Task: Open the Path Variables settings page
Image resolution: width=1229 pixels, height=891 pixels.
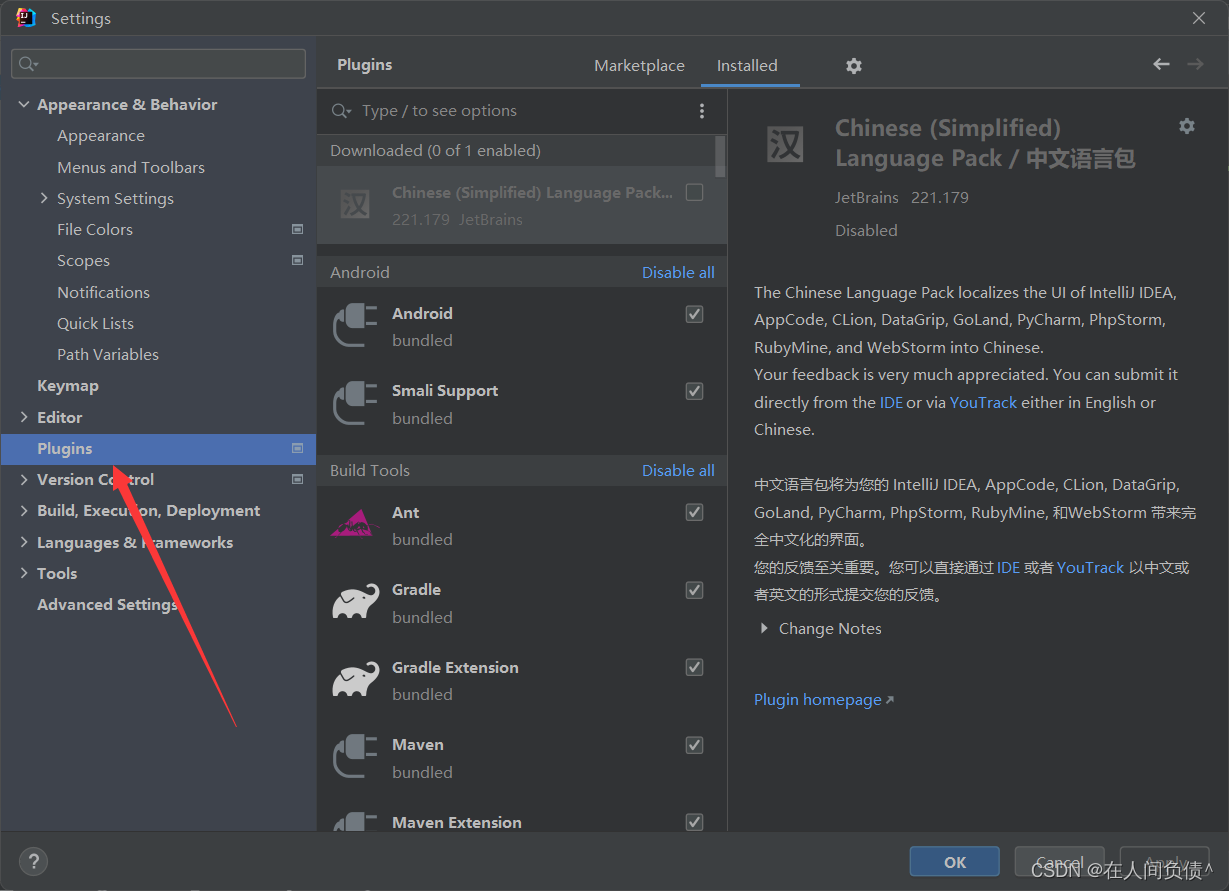Action: pos(108,354)
